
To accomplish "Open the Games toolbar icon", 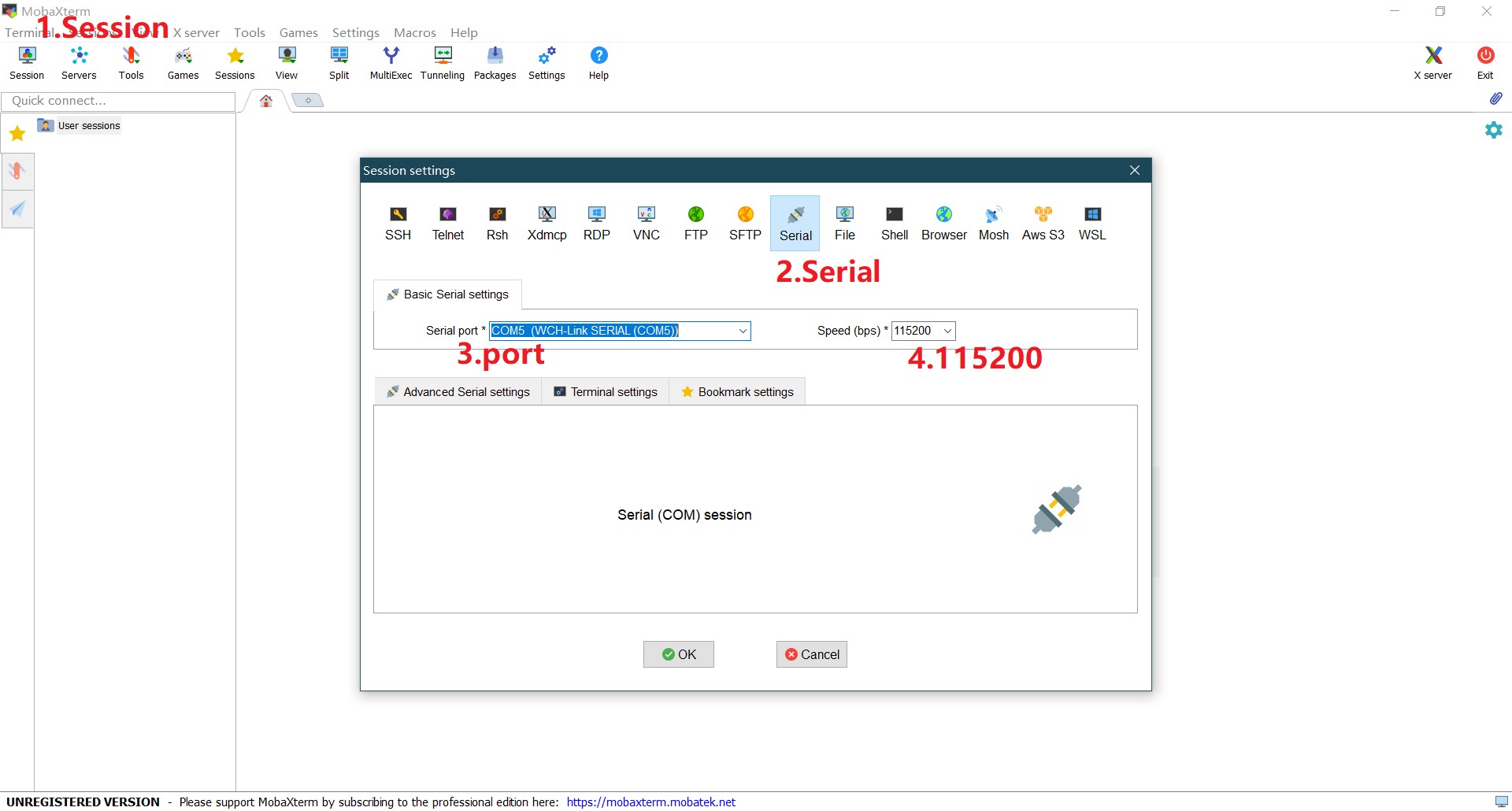I will (x=183, y=63).
